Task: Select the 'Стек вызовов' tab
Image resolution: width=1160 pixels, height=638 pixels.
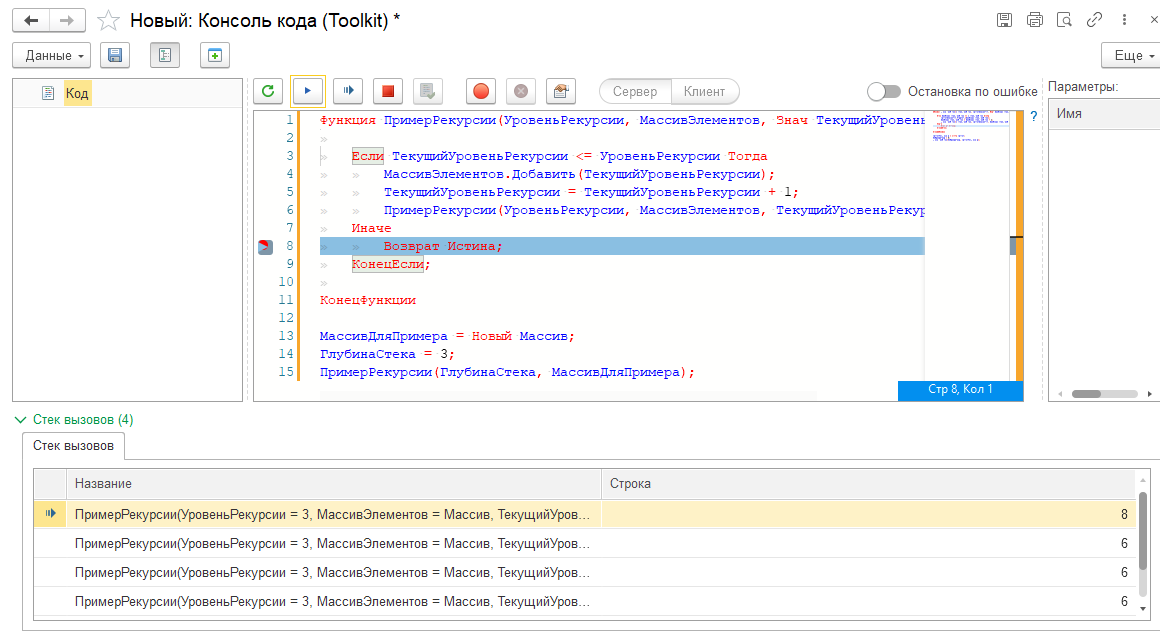Action: [73, 445]
